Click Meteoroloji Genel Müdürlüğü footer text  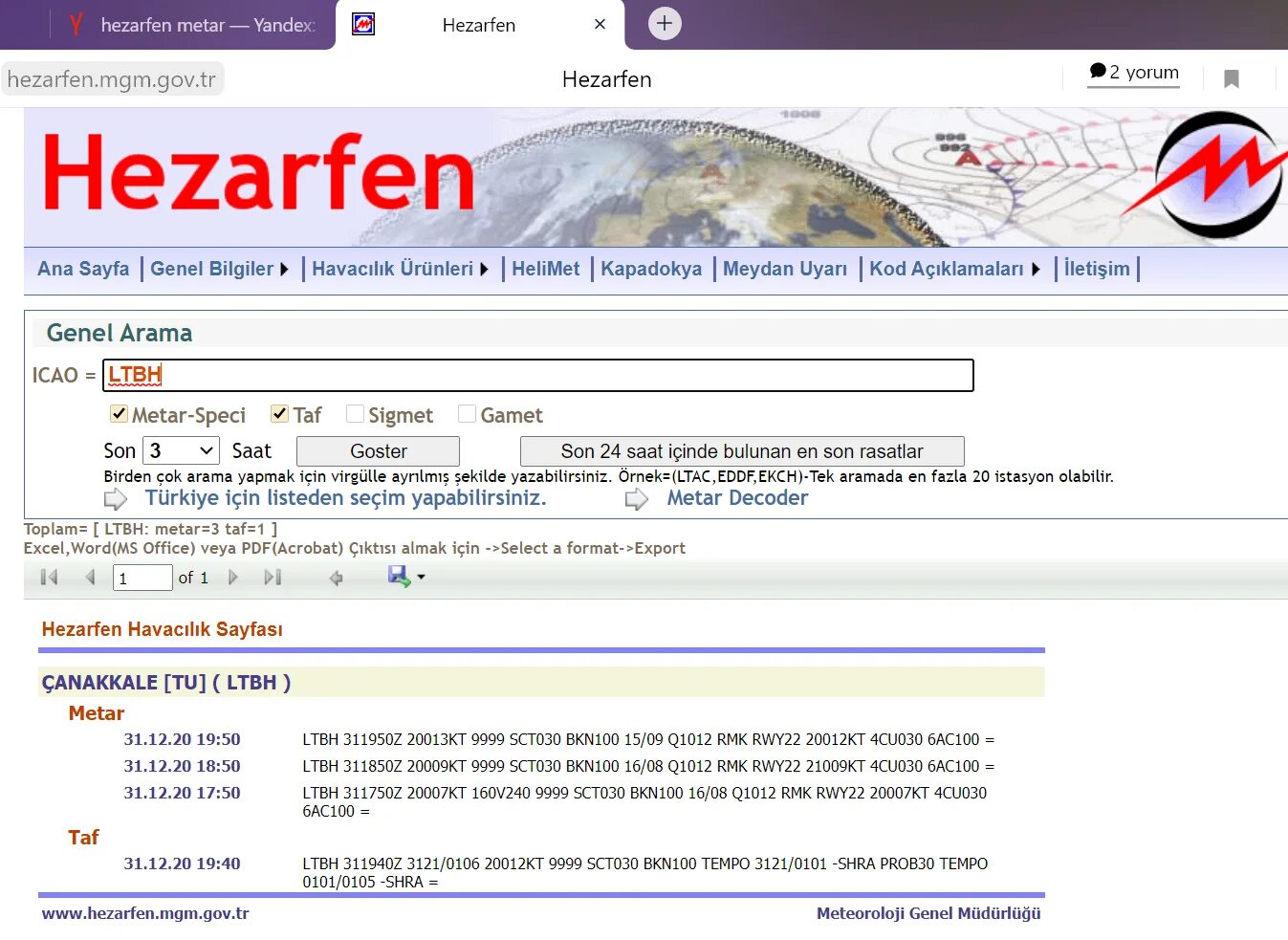tap(928, 913)
